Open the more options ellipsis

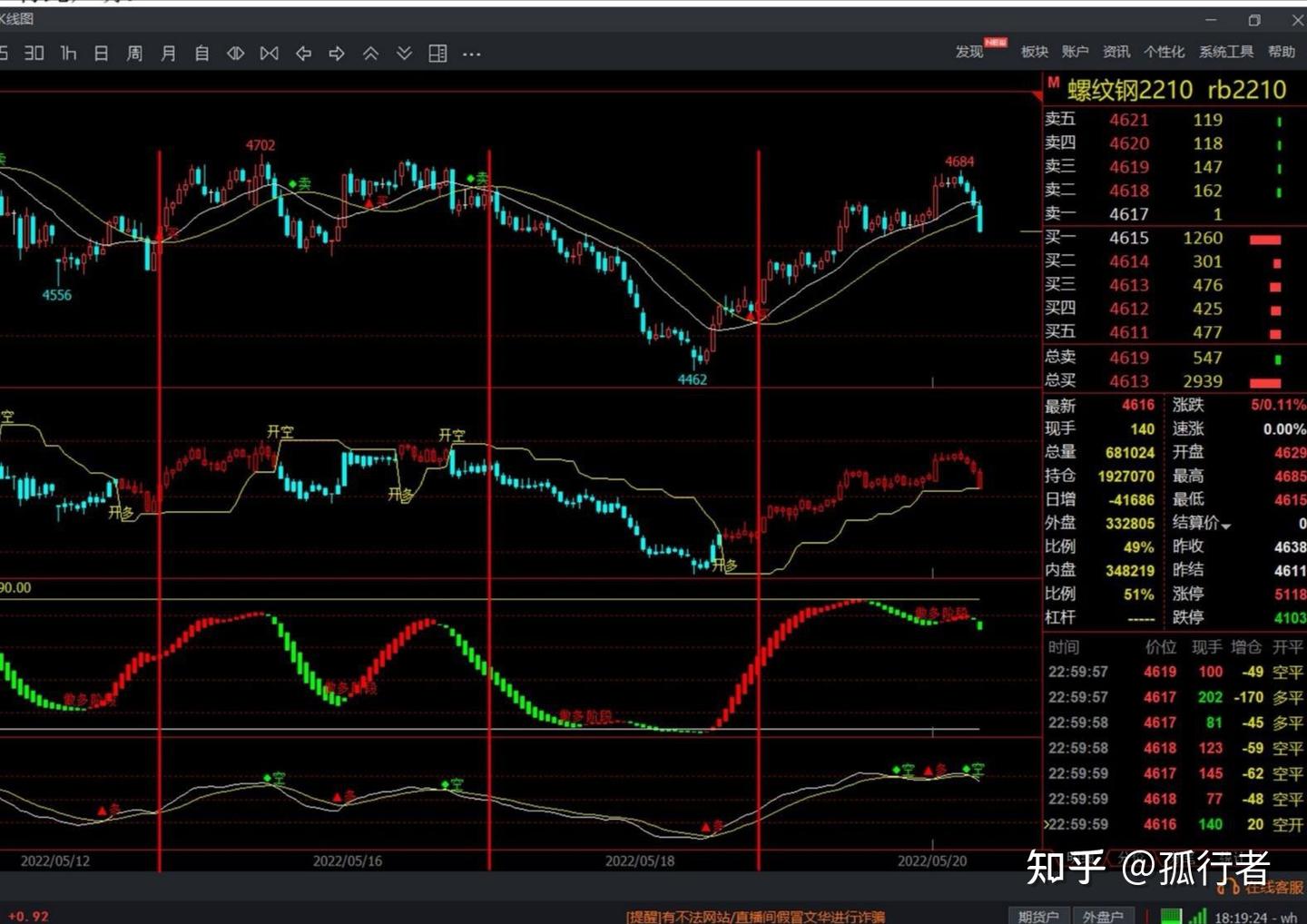pos(471,54)
